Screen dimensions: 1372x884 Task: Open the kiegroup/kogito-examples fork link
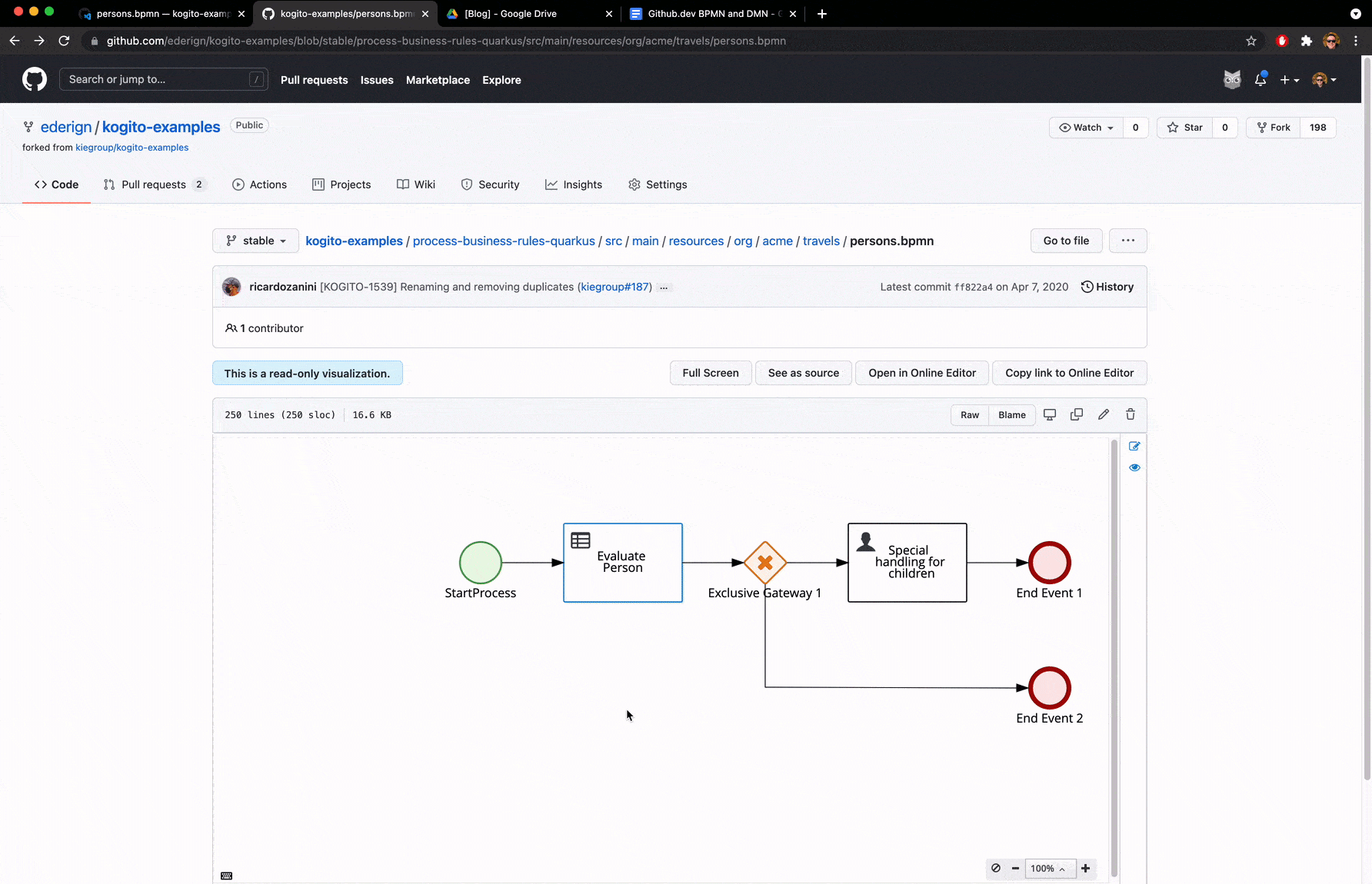pos(132,148)
